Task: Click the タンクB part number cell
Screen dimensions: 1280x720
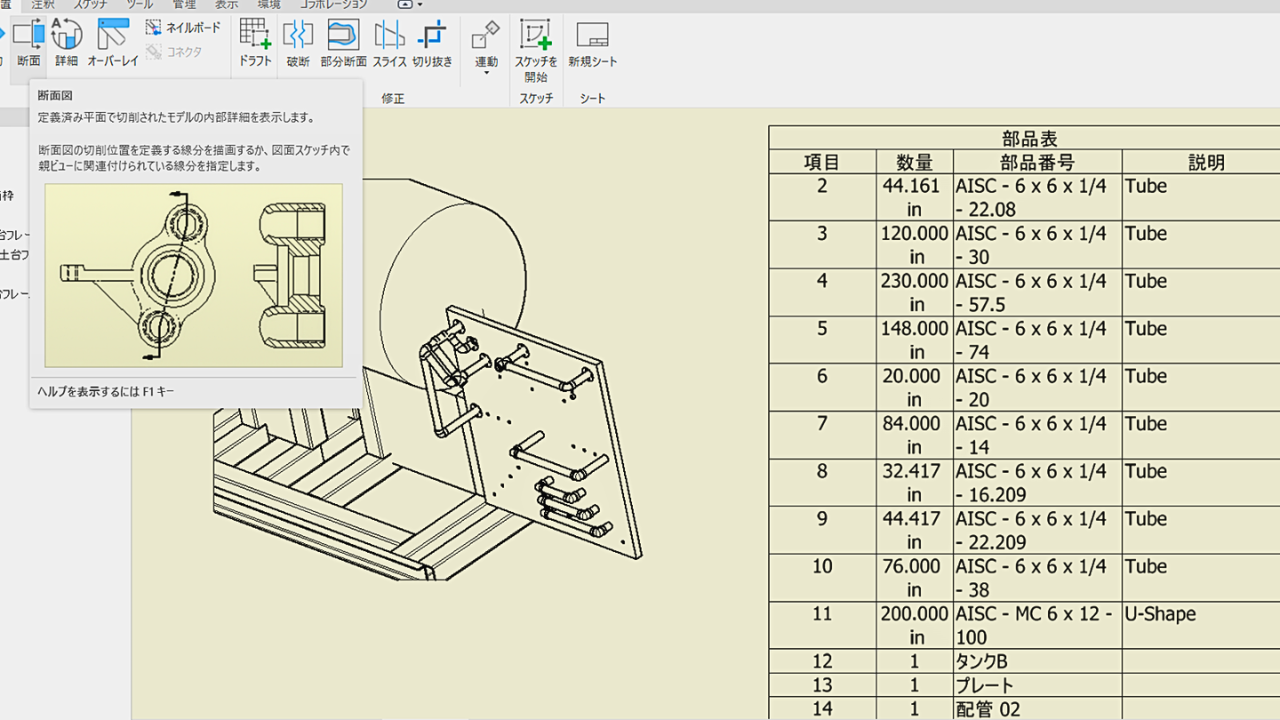Action: tap(1037, 661)
